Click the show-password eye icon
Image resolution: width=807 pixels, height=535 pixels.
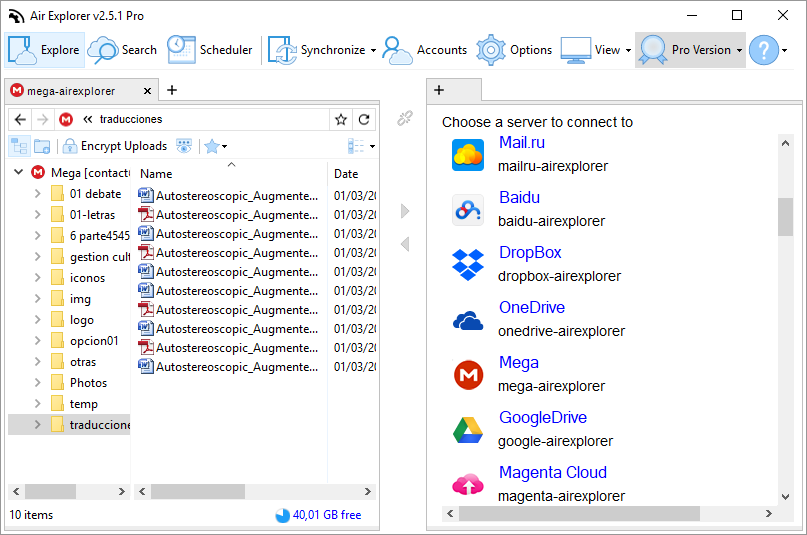[184, 146]
